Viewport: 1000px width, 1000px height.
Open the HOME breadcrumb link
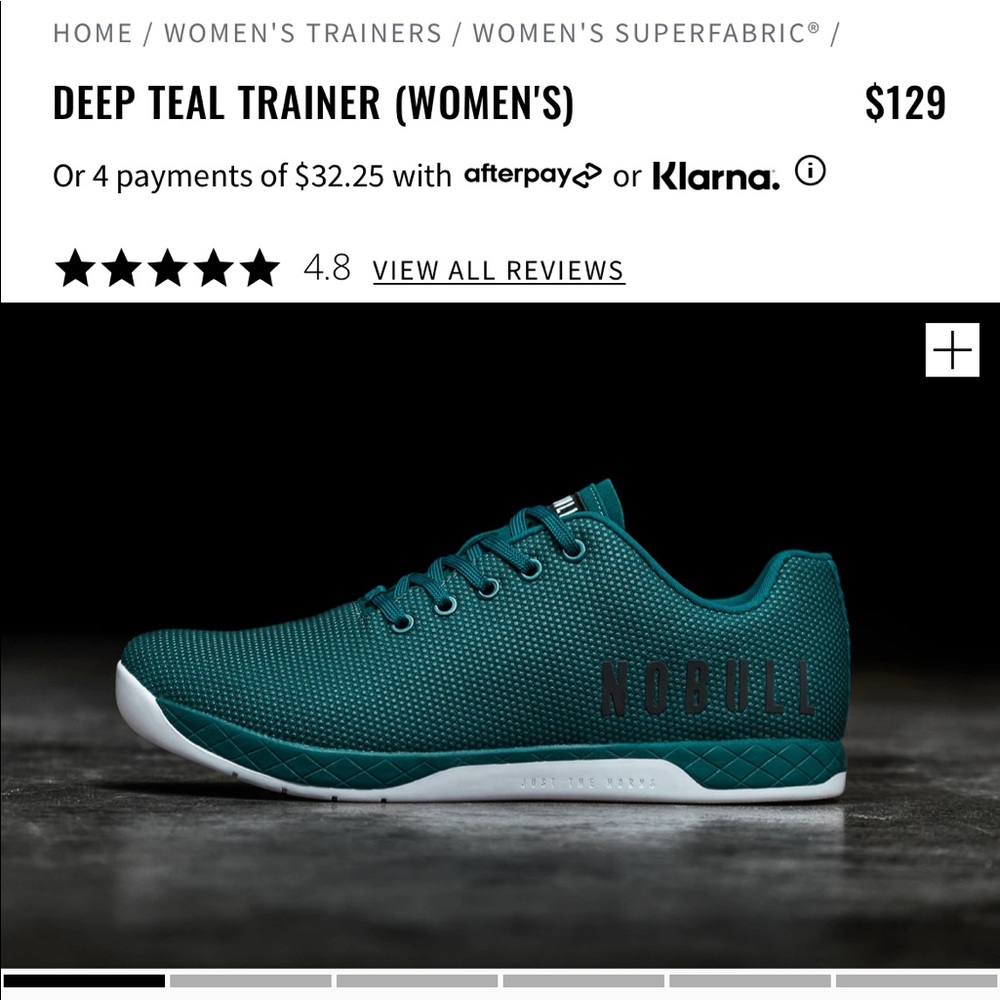pos(92,33)
